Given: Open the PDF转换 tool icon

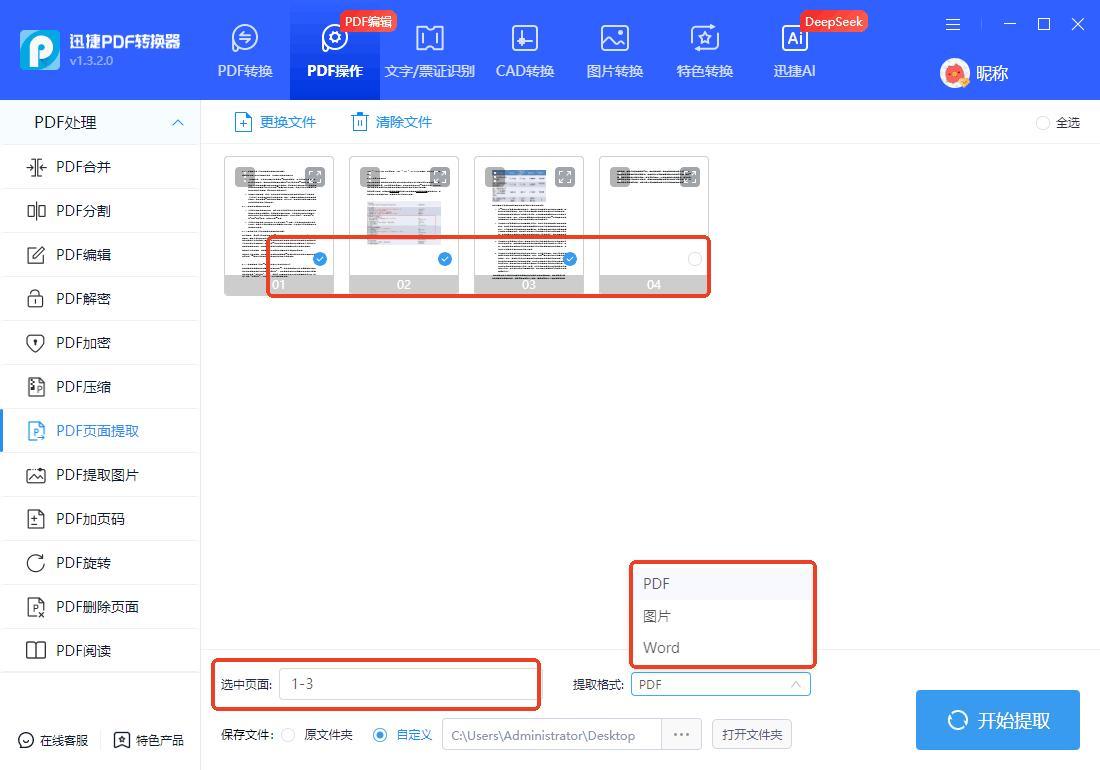Looking at the screenshot, I should [x=245, y=39].
